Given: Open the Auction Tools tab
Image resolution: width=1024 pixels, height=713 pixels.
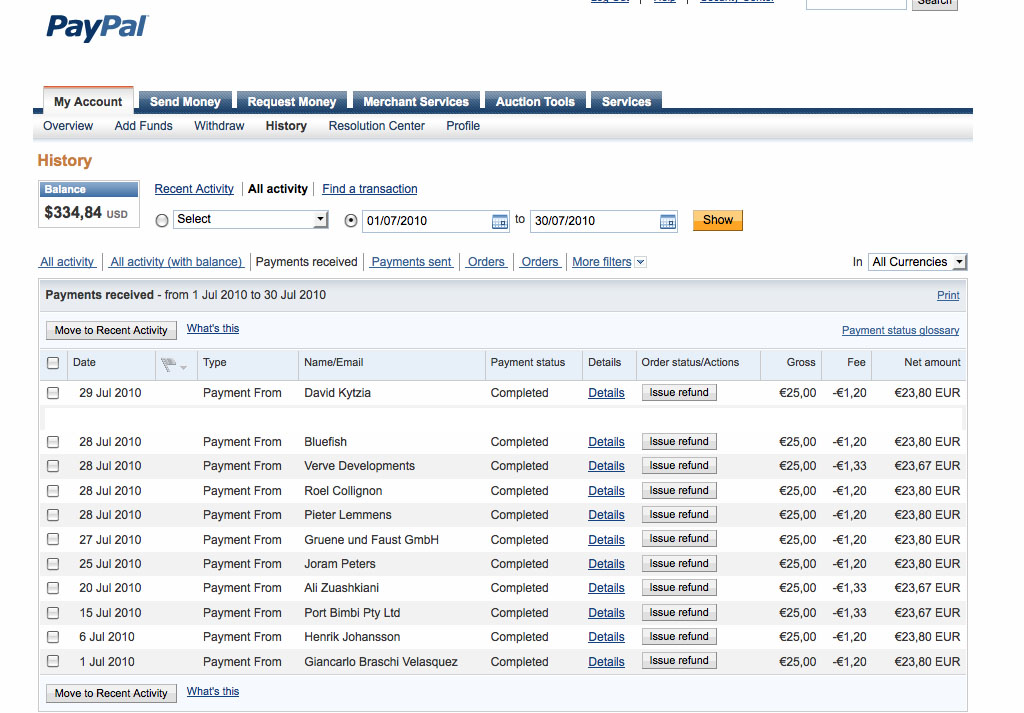Looking at the screenshot, I should [x=536, y=101].
